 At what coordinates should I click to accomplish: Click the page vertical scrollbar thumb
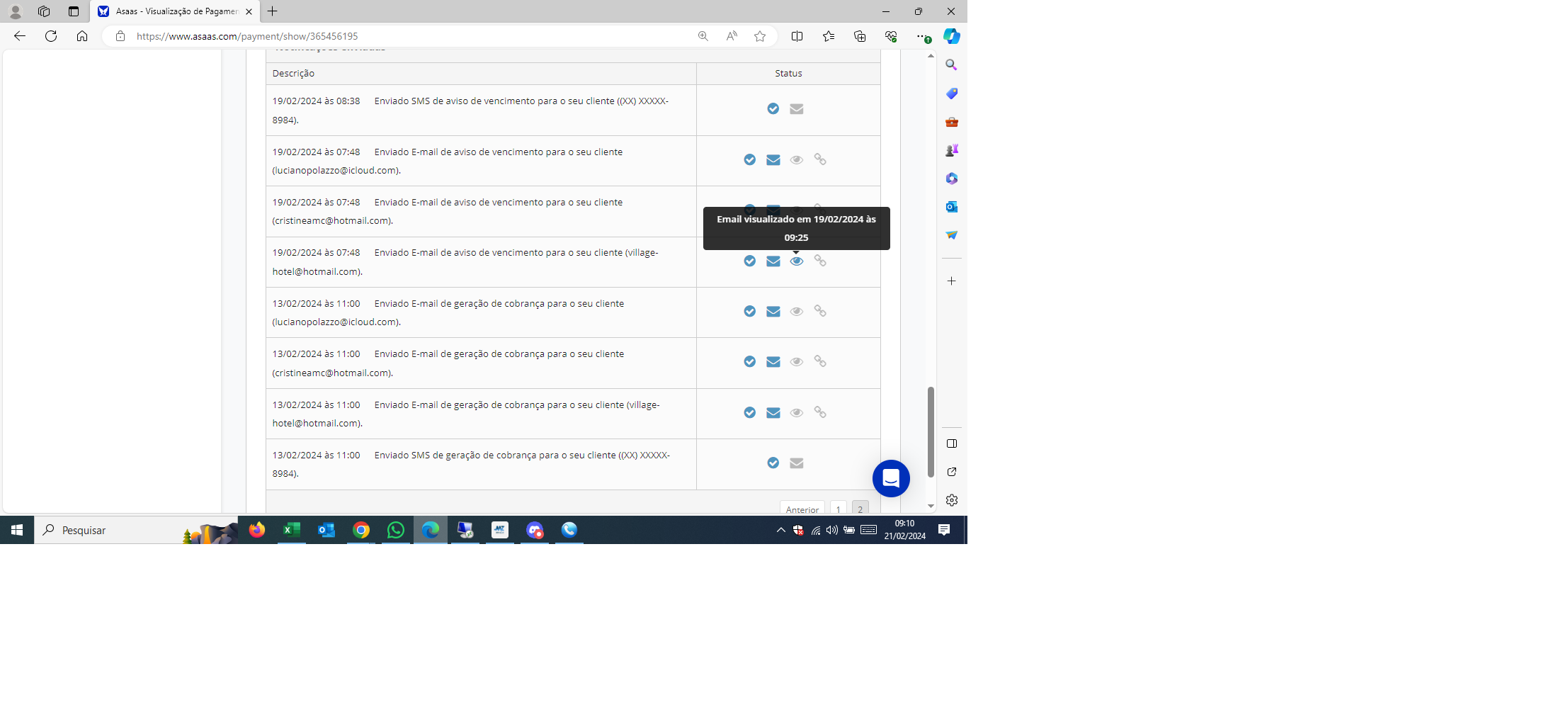(x=931, y=432)
